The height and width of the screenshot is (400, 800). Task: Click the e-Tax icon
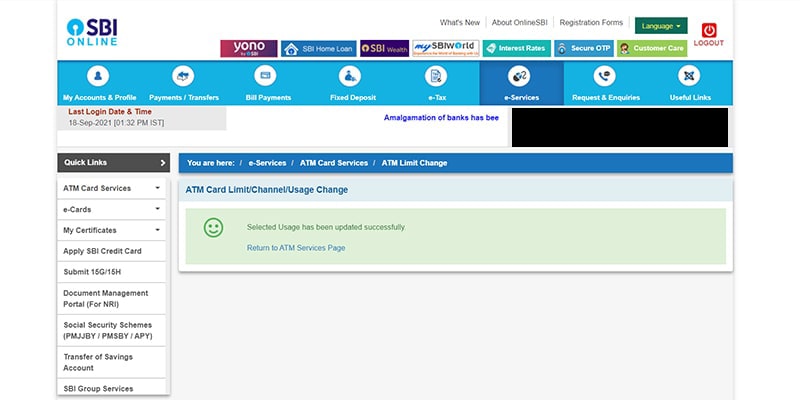pos(436,76)
